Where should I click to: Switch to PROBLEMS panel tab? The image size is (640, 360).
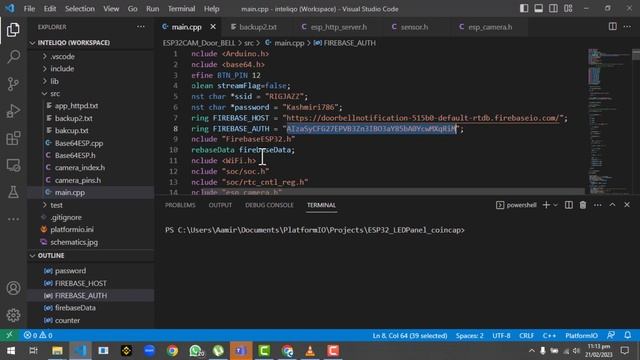180,205
